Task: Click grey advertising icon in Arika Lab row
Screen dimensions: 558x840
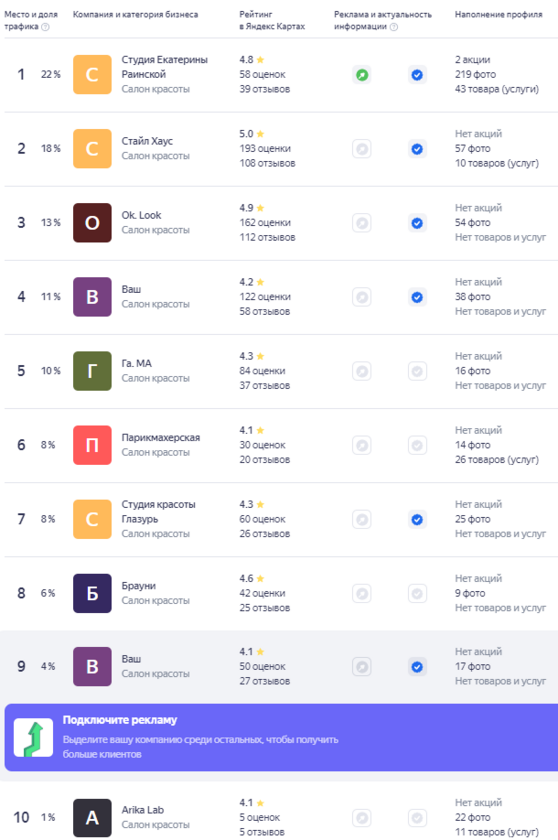Action: (362, 818)
